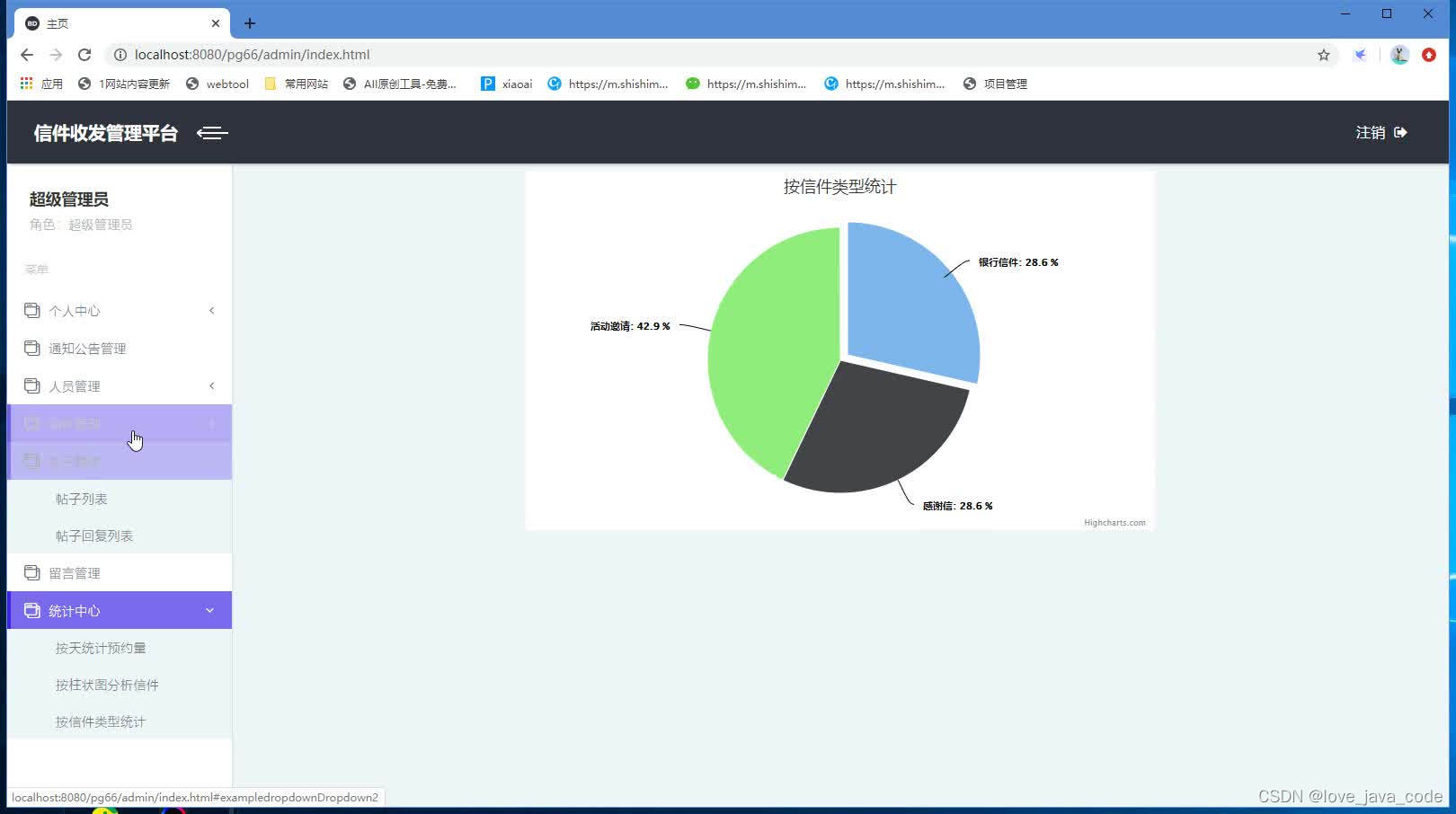Open the webtool bookmark
1456x814 pixels.
[x=218, y=84]
